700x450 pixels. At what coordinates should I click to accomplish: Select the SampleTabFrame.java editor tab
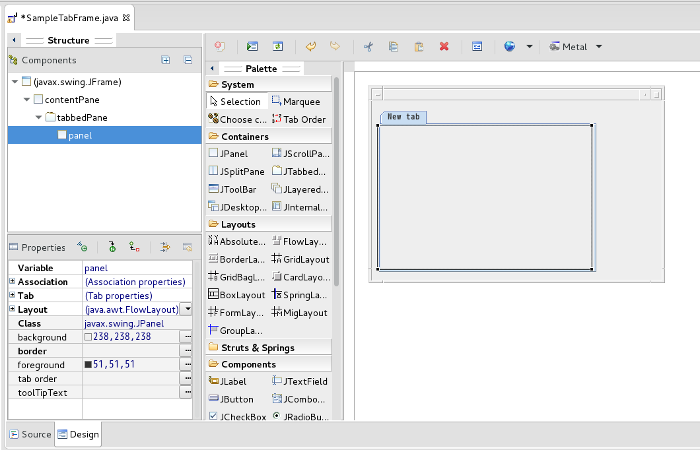point(69,18)
